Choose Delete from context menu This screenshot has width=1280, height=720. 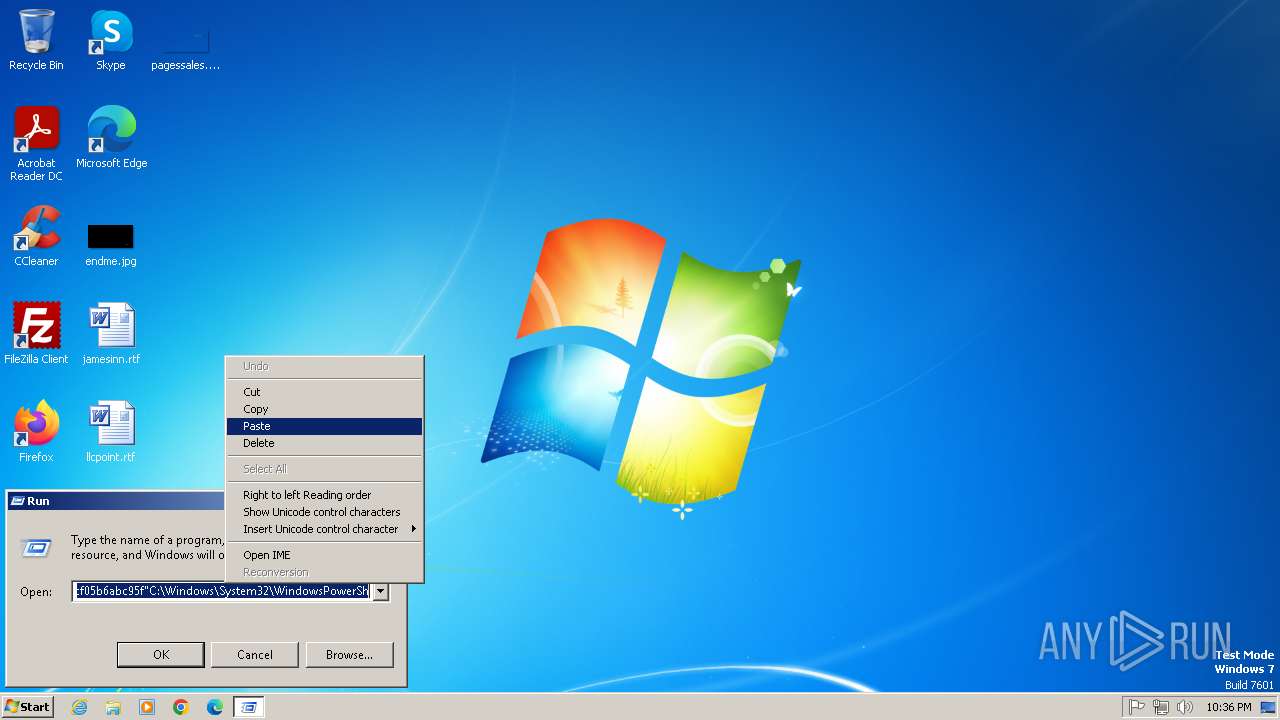click(324, 443)
